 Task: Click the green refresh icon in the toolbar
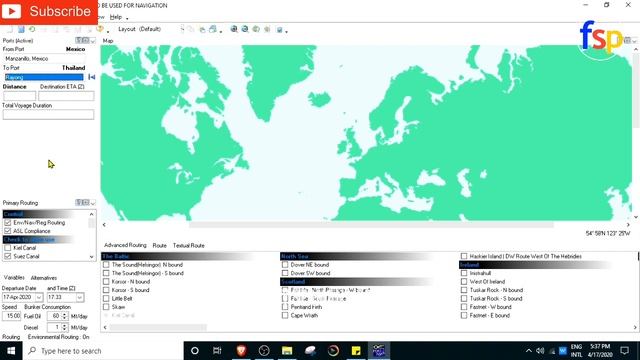(31, 29)
